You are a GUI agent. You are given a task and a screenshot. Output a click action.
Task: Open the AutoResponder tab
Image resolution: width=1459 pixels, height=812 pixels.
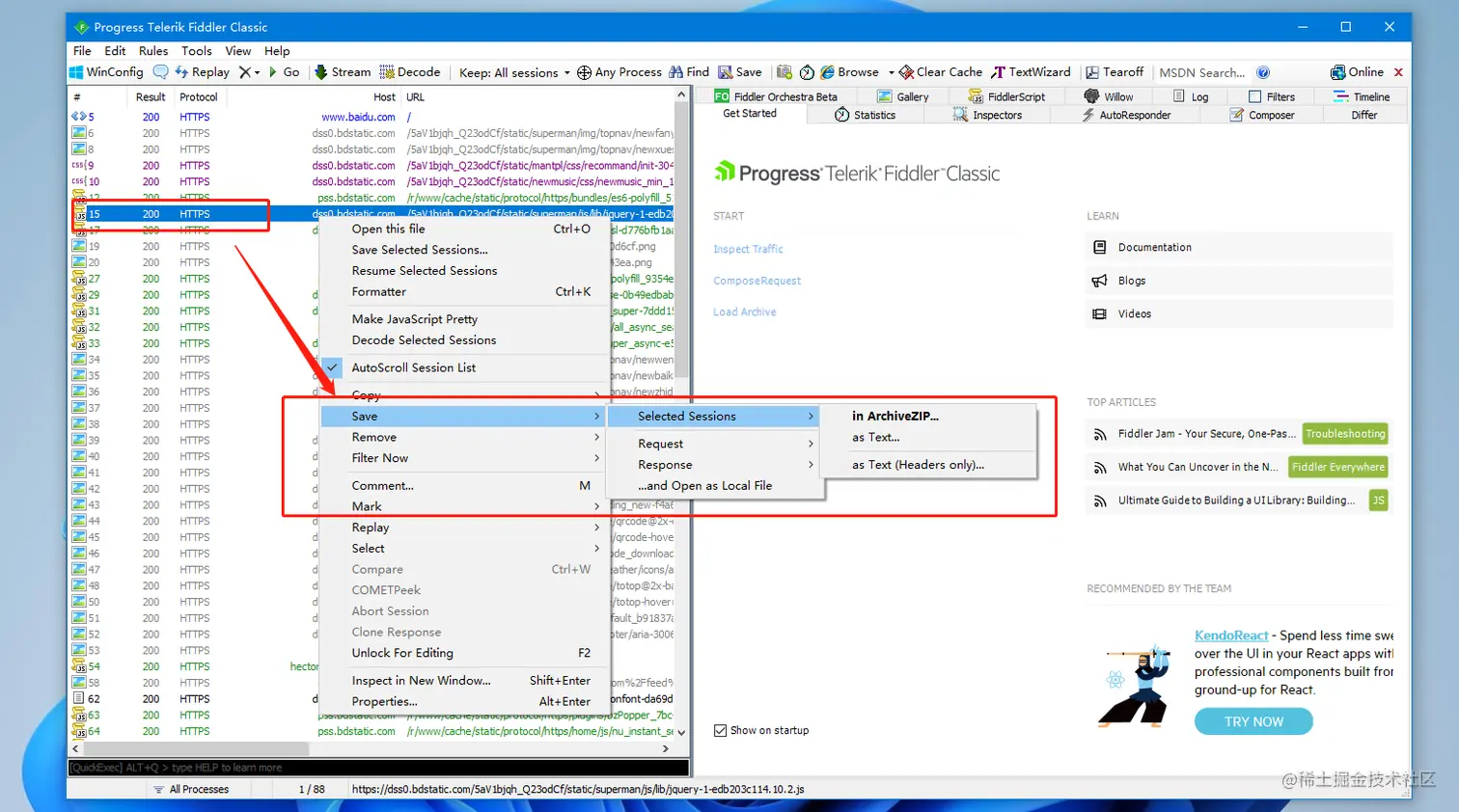click(1125, 115)
